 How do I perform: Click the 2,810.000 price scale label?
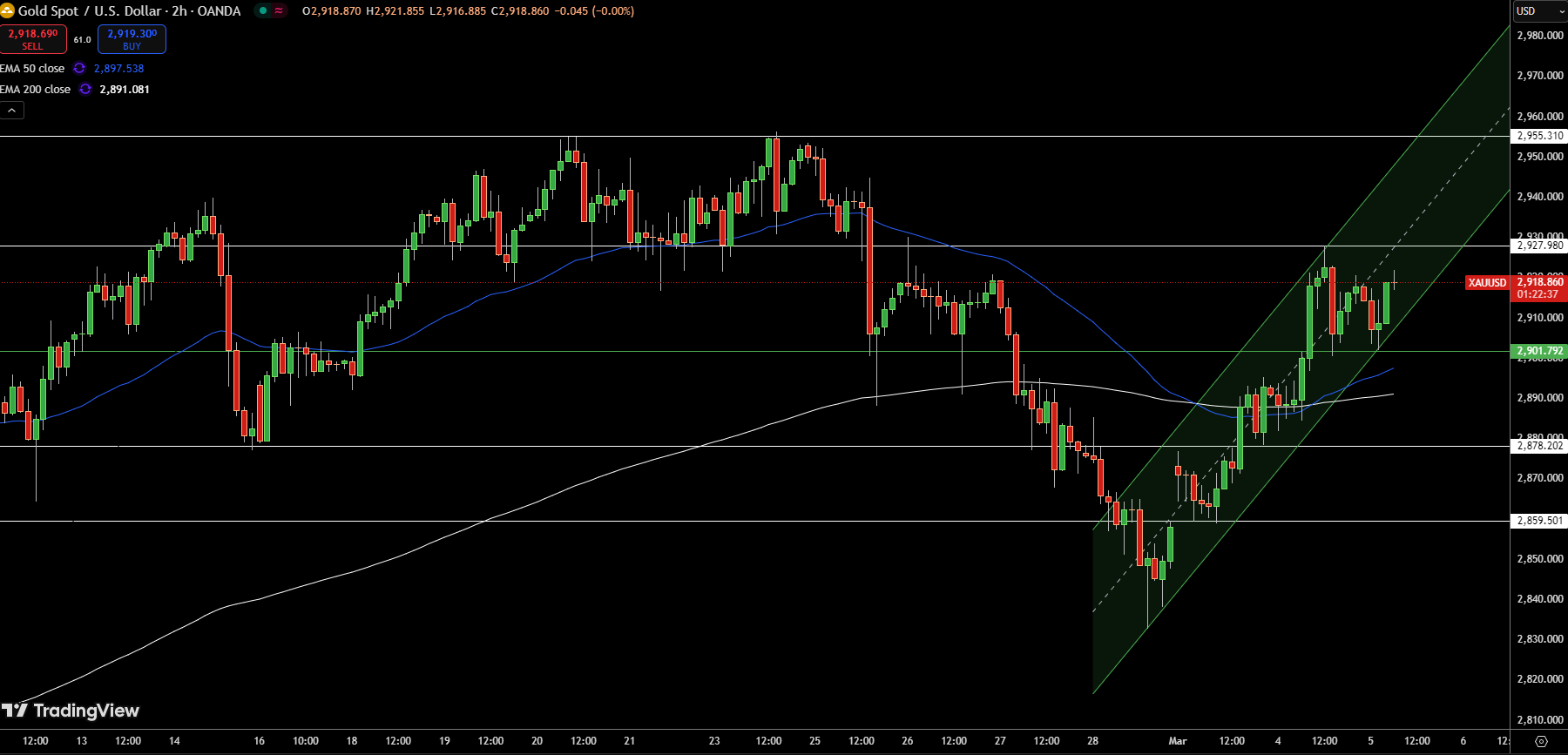tap(1539, 720)
